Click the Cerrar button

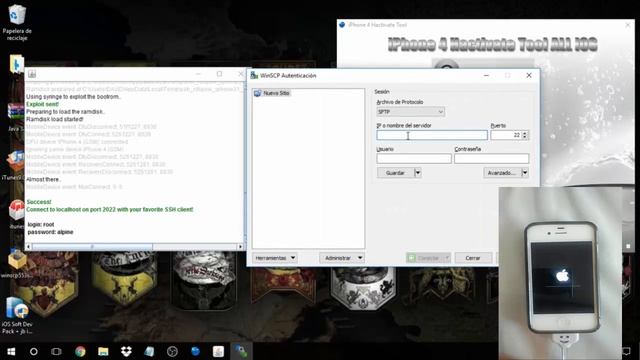pos(473,258)
